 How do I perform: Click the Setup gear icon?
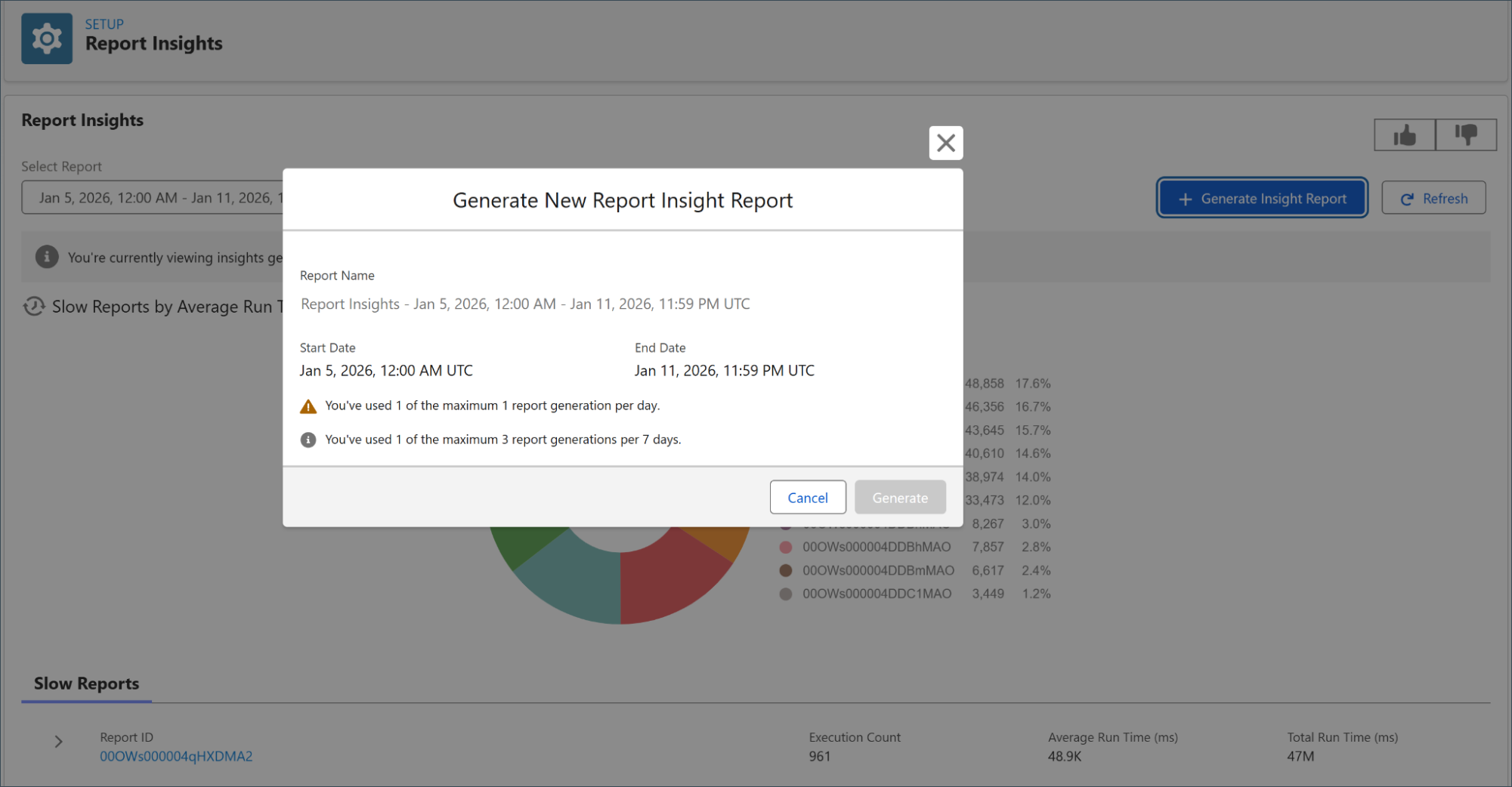47,39
